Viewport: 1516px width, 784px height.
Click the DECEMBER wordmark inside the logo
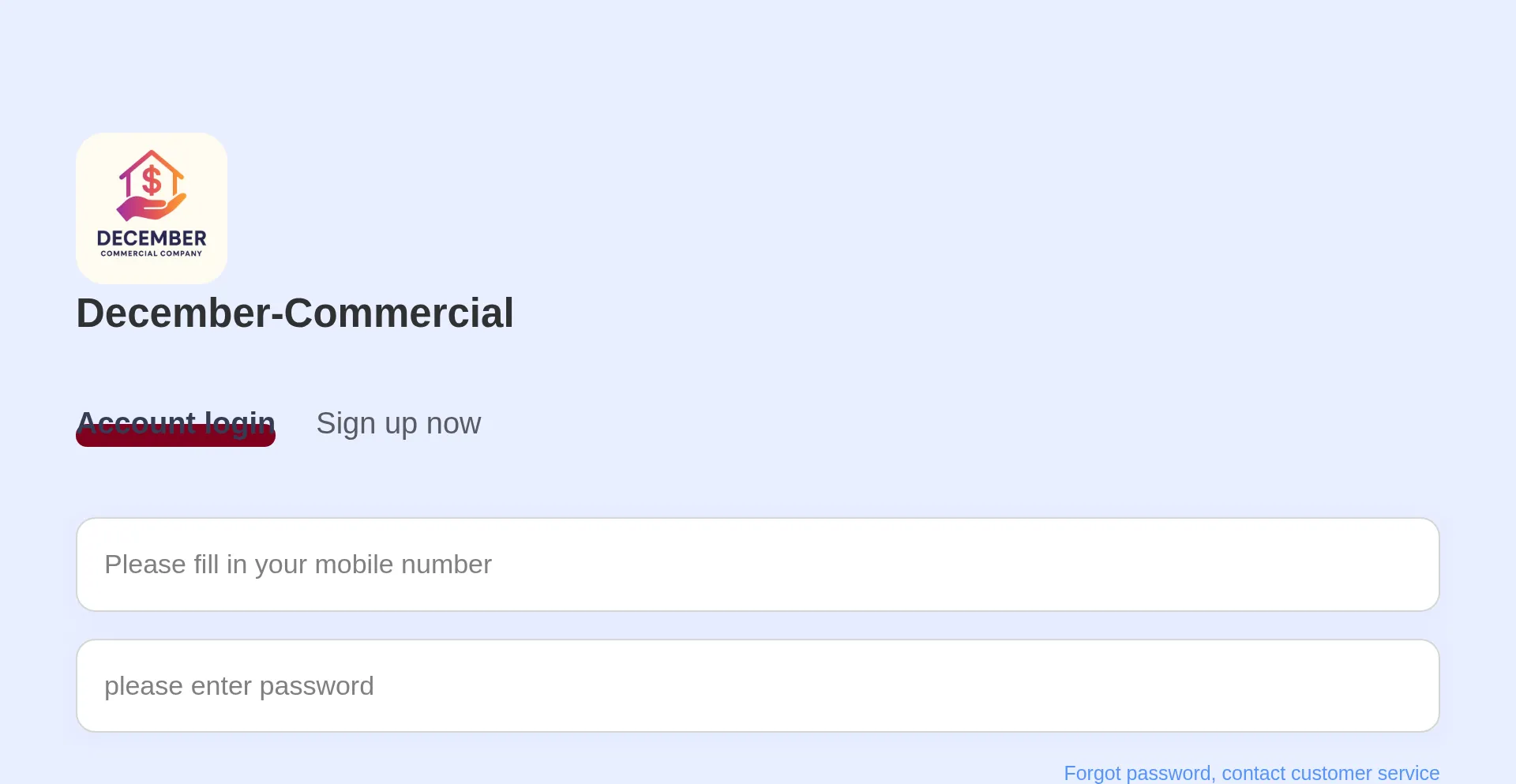click(152, 238)
